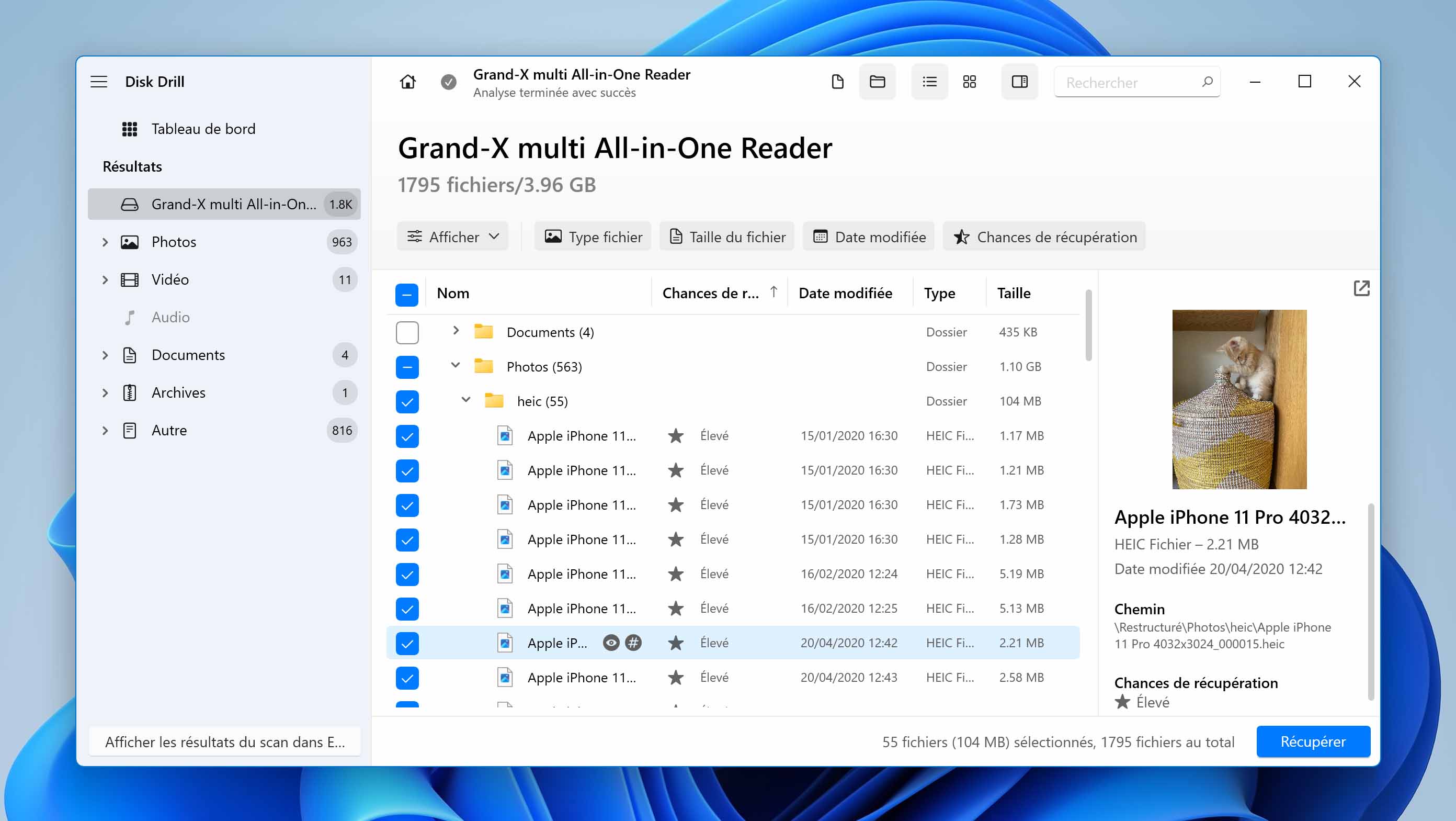Open preview in external window icon

point(1361,288)
